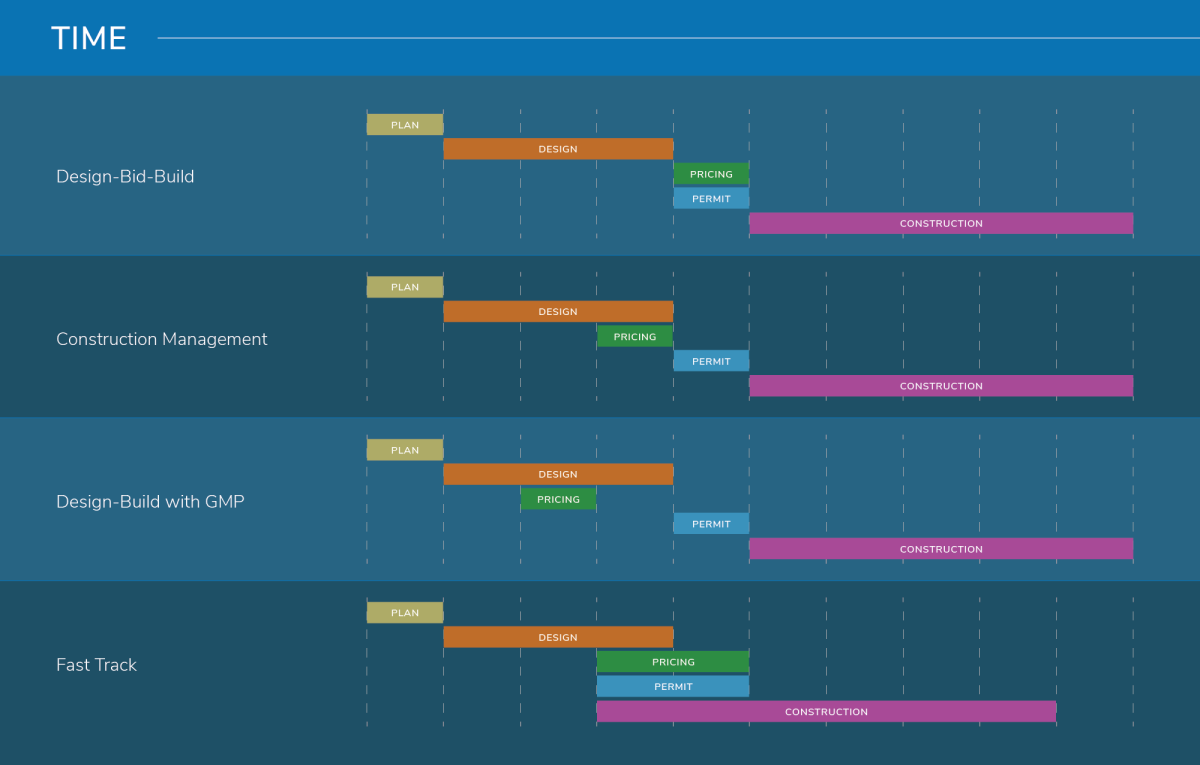Select the DESIGN bar in Design-Build with GMP
Viewport: 1200px width, 765px height.
[x=558, y=474]
